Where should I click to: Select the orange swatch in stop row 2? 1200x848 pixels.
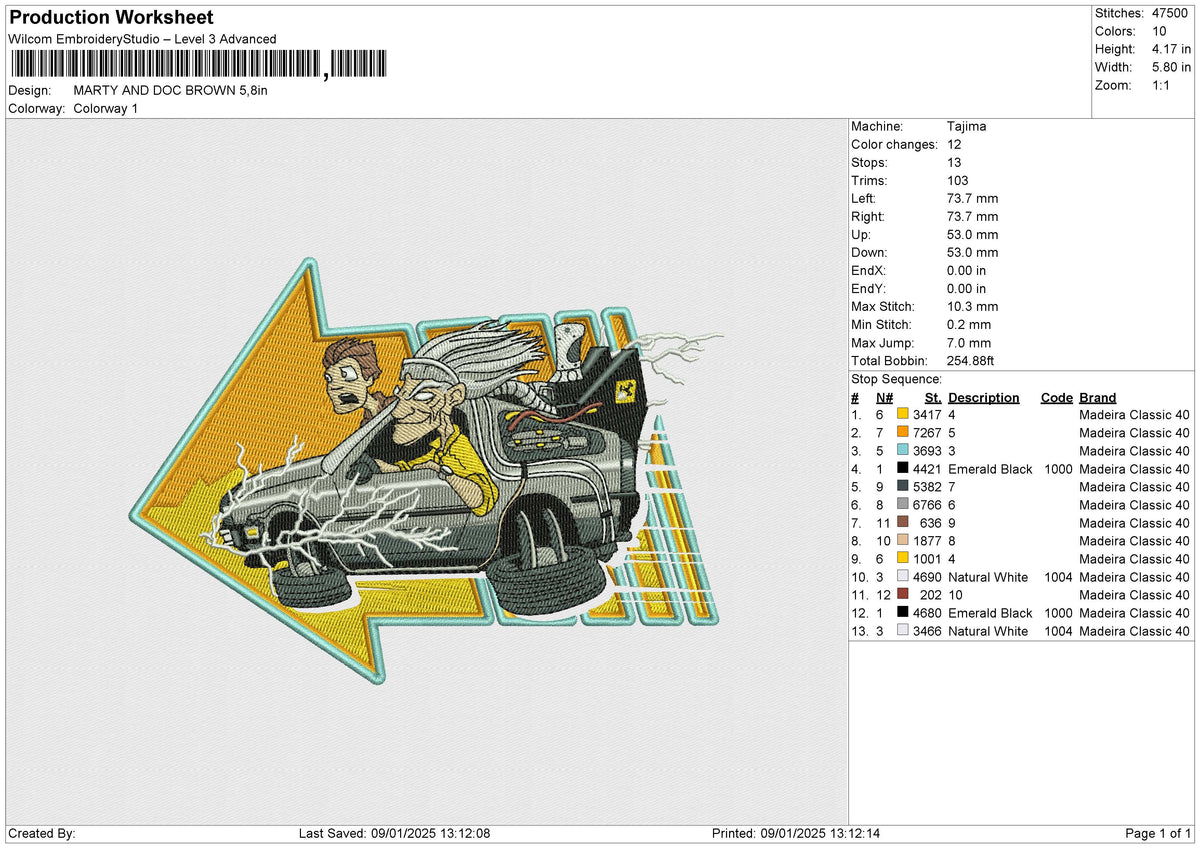(903, 432)
